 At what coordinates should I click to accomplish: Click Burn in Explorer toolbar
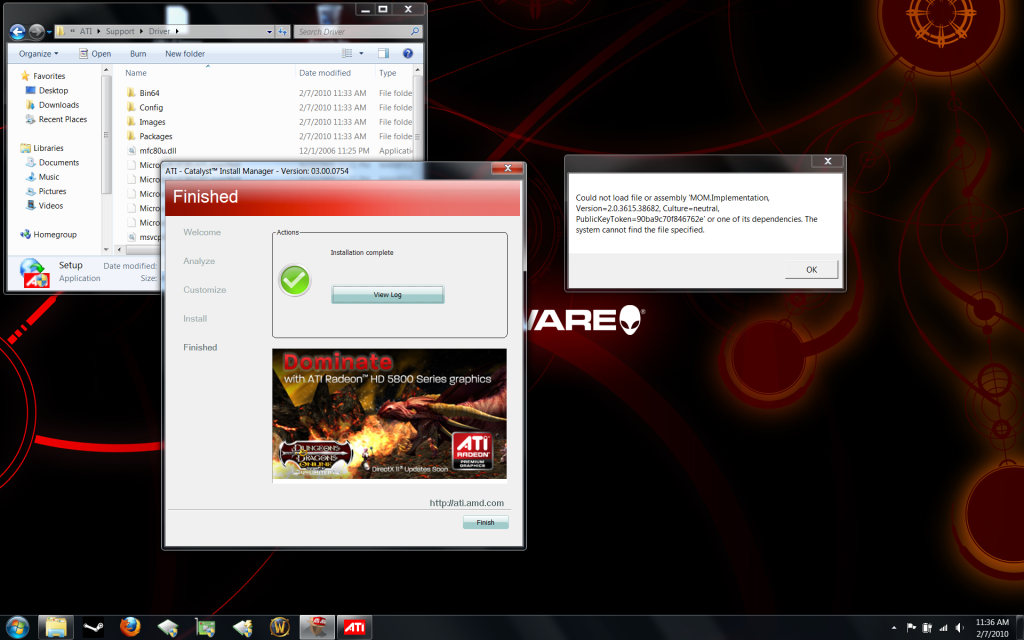[x=138, y=54]
